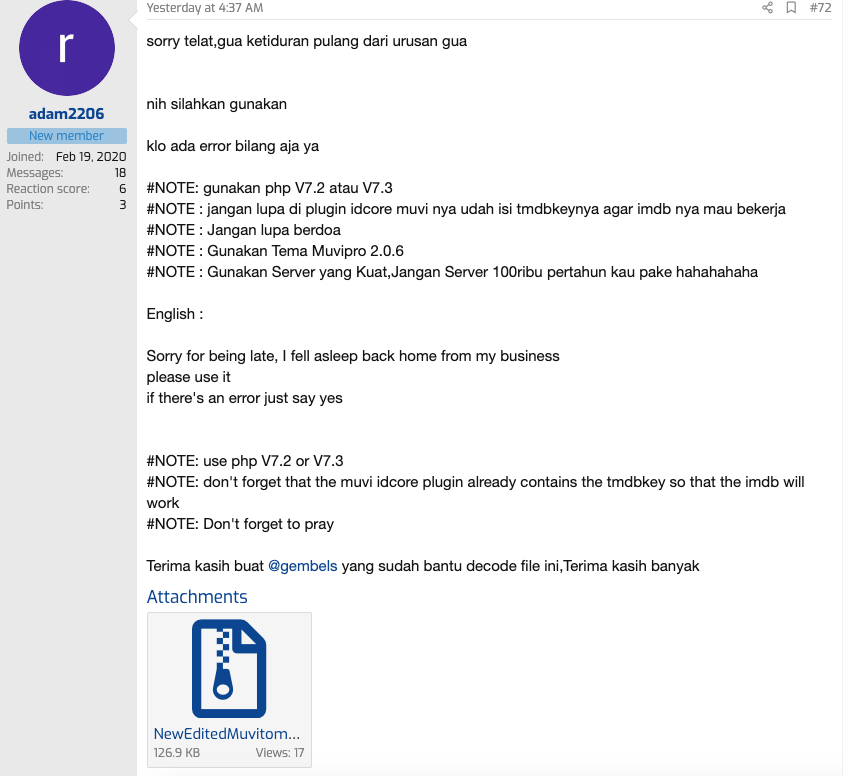Click the 'Views: 17' attachment text
Screen dimensions: 843x776
[x=280, y=752]
